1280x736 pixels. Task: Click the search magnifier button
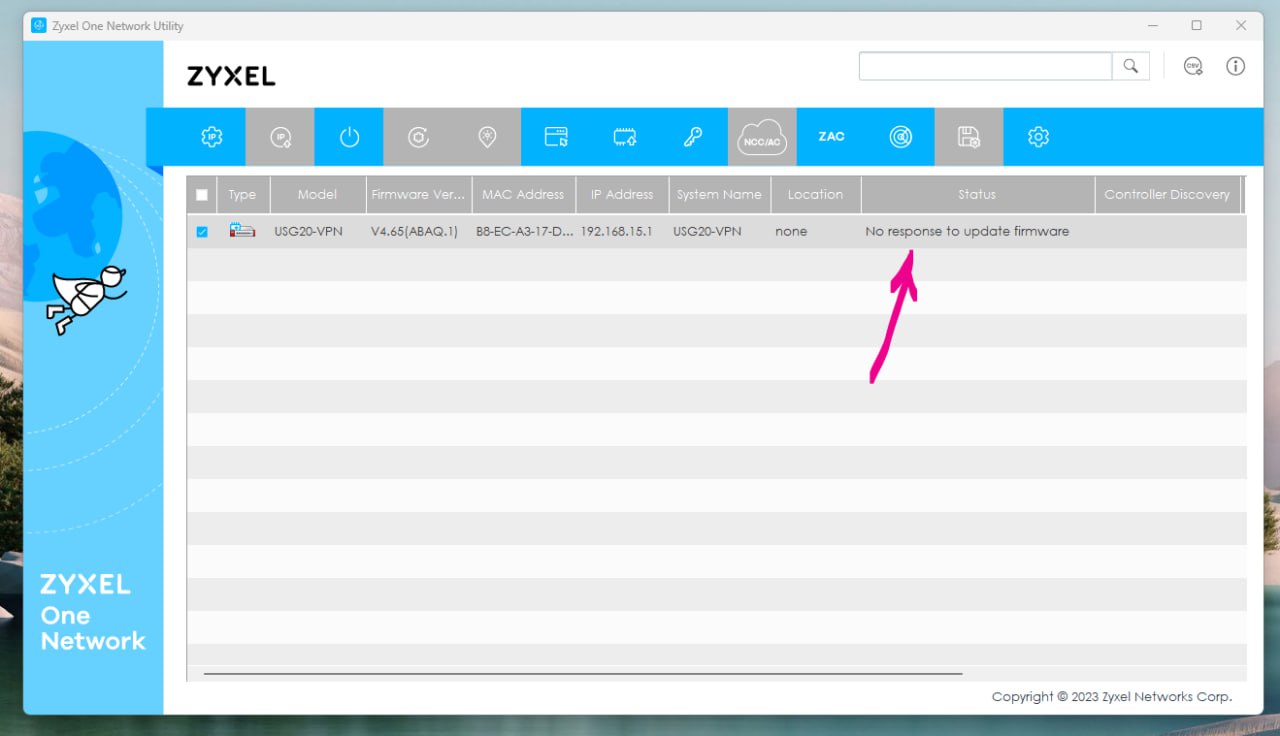[1131, 66]
